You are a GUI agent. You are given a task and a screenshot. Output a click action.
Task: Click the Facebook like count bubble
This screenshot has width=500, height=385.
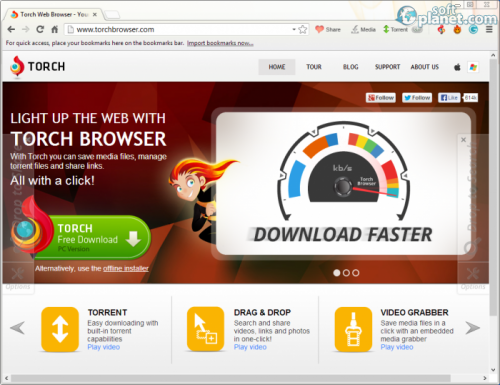pyautogui.click(x=471, y=98)
